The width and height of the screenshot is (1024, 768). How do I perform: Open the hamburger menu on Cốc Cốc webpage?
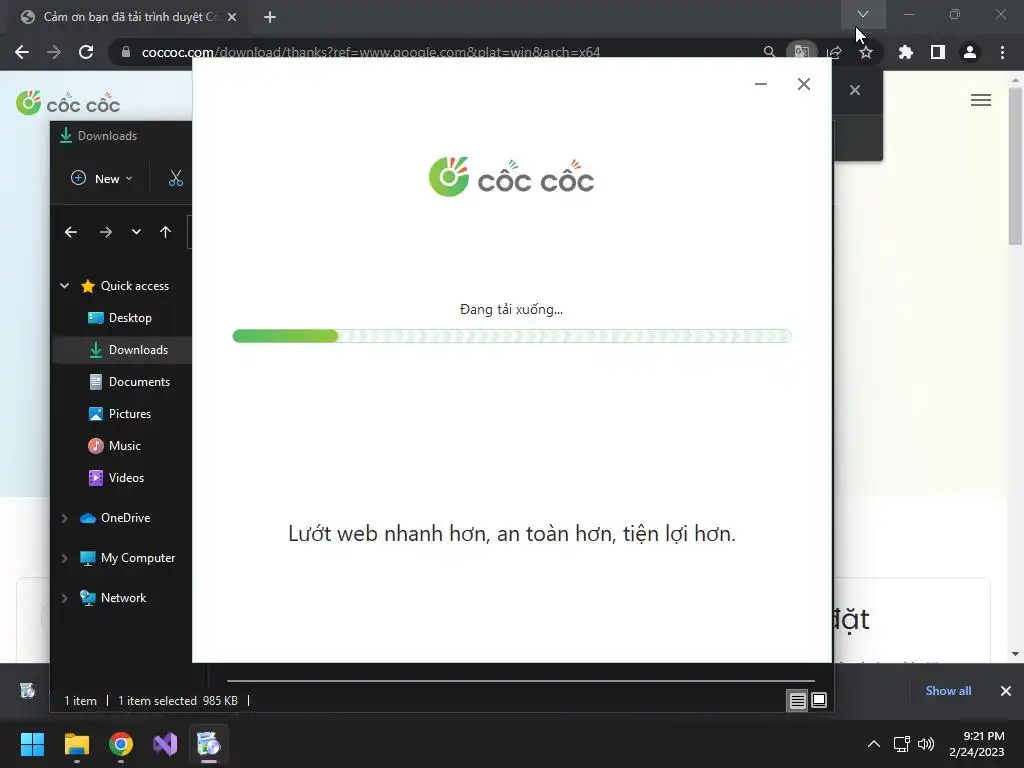coord(980,100)
